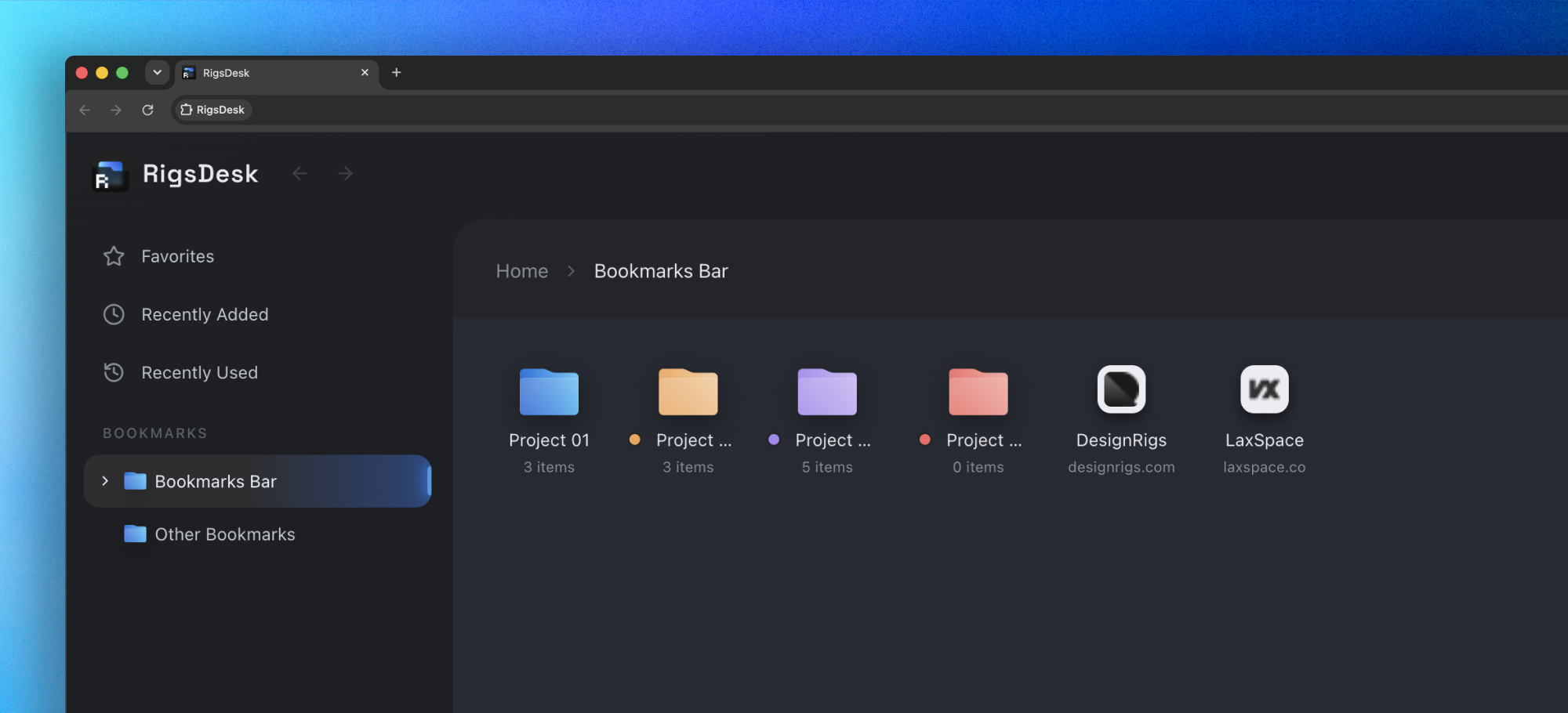Click browser forward arrow button
This screenshot has height=713, width=1568.
click(x=116, y=110)
